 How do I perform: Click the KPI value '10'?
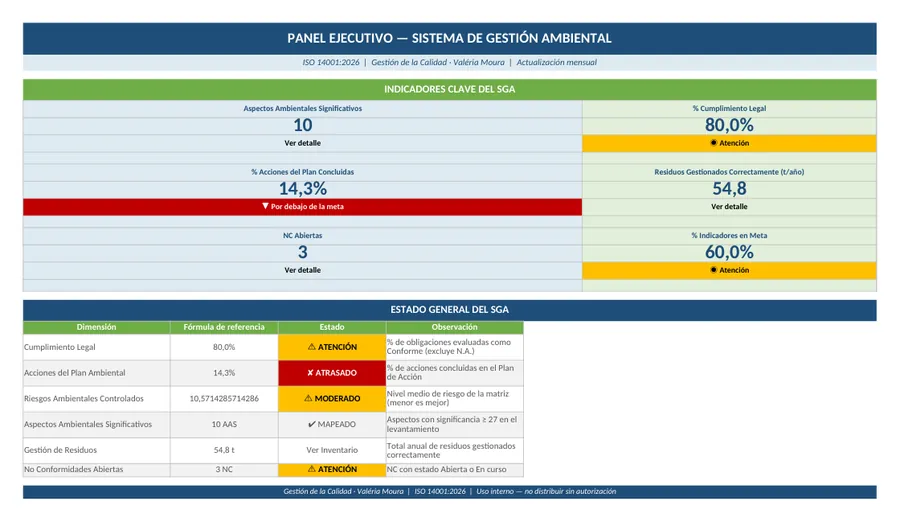[x=302, y=125]
